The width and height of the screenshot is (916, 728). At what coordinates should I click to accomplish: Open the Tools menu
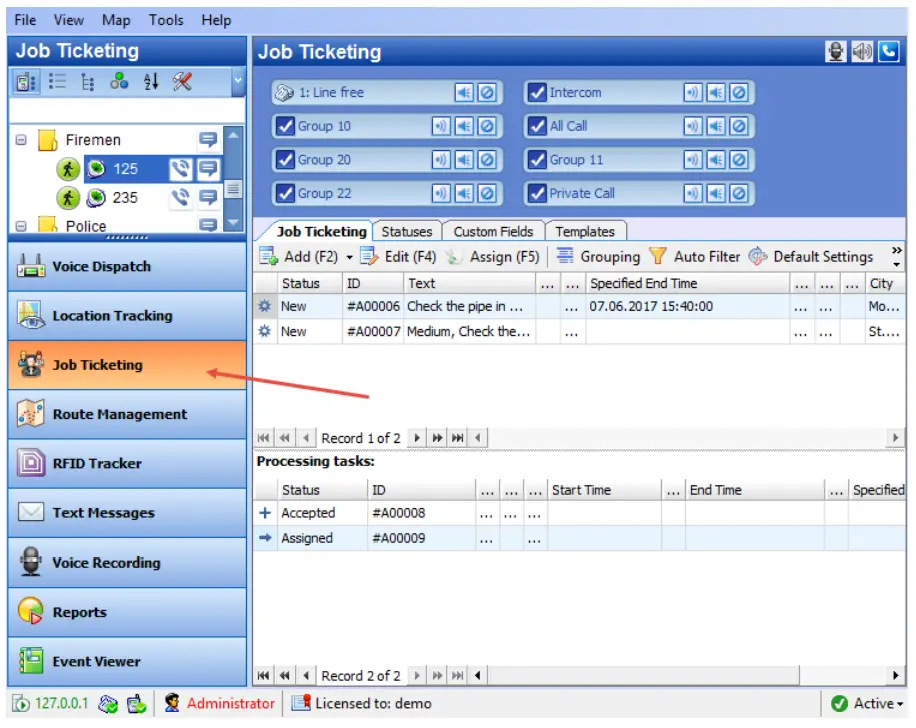click(x=165, y=19)
